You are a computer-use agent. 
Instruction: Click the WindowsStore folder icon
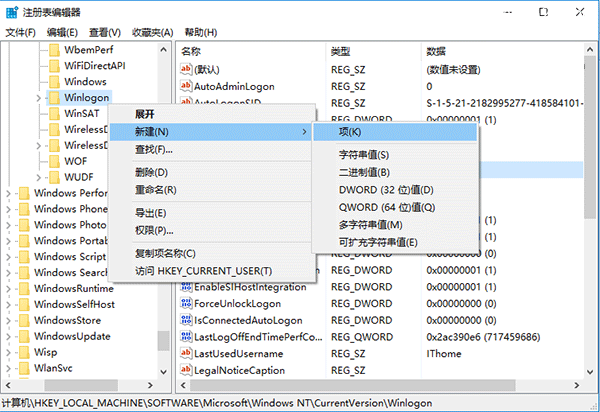(x=24, y=320)
